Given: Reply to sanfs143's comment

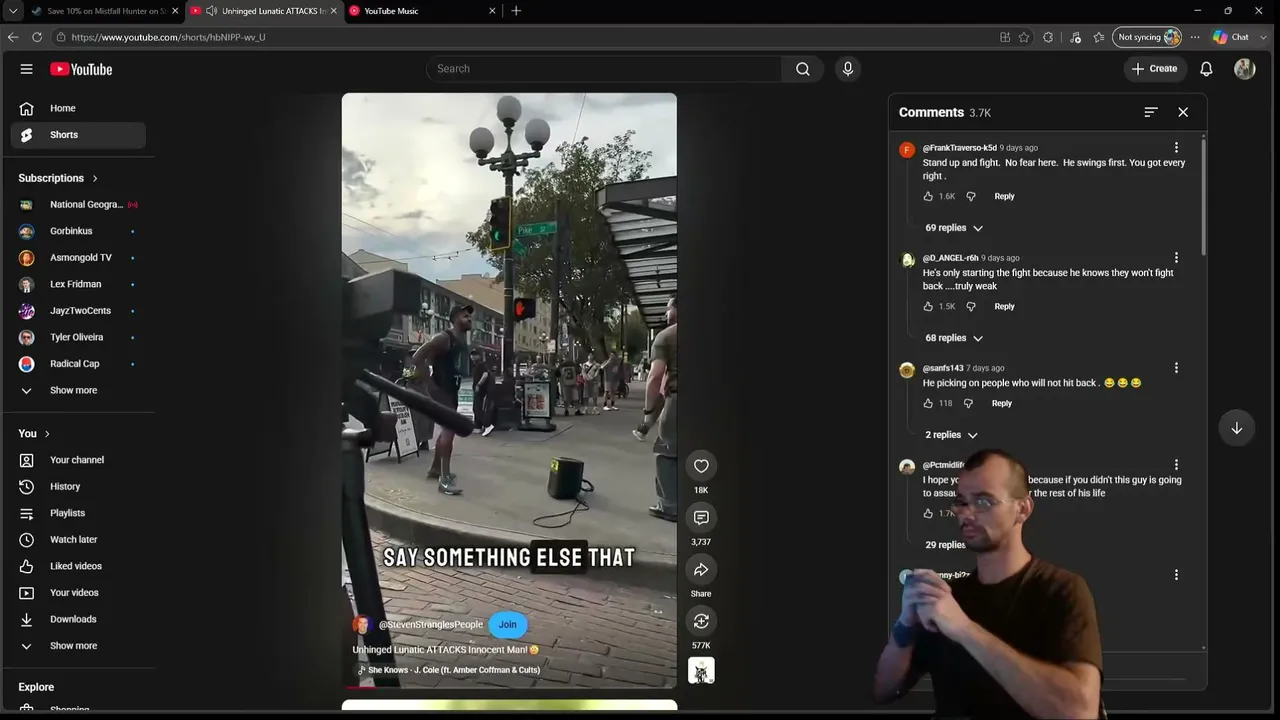Looking at the screenshot, I should pos(1001,404).
